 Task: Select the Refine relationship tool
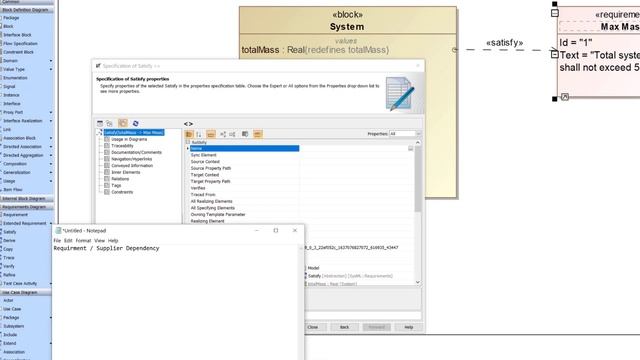(x=9, y=275)
